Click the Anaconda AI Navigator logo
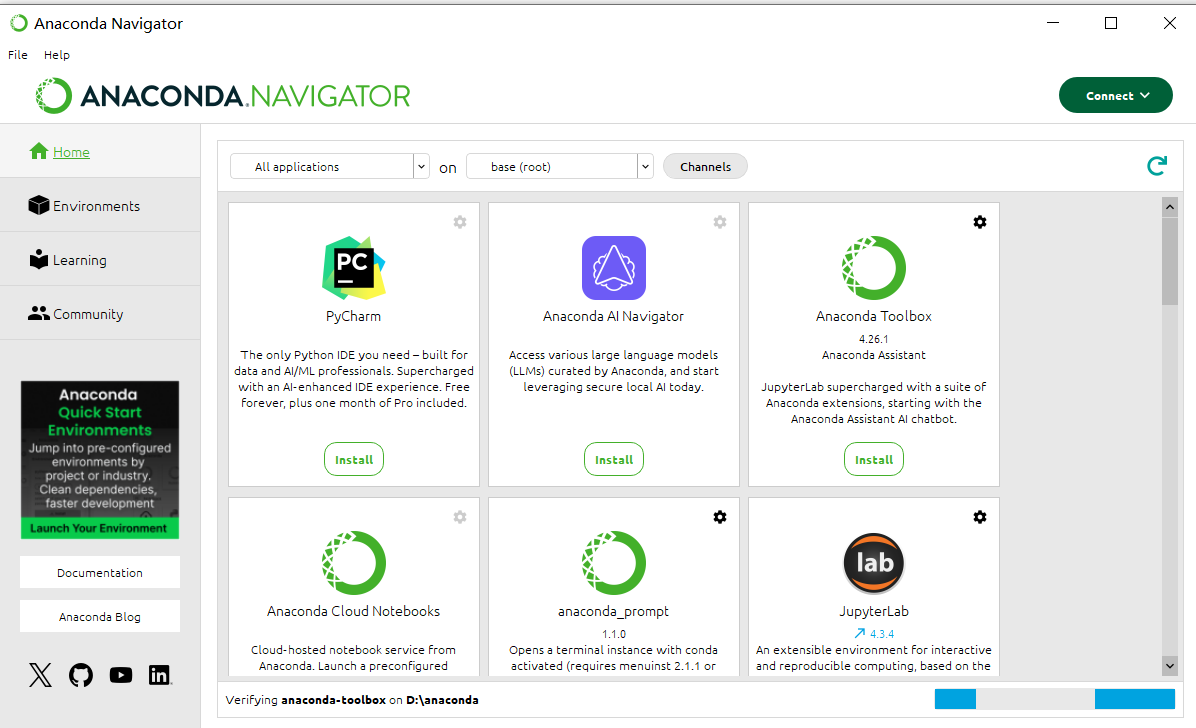 click(x=614, y=268)
